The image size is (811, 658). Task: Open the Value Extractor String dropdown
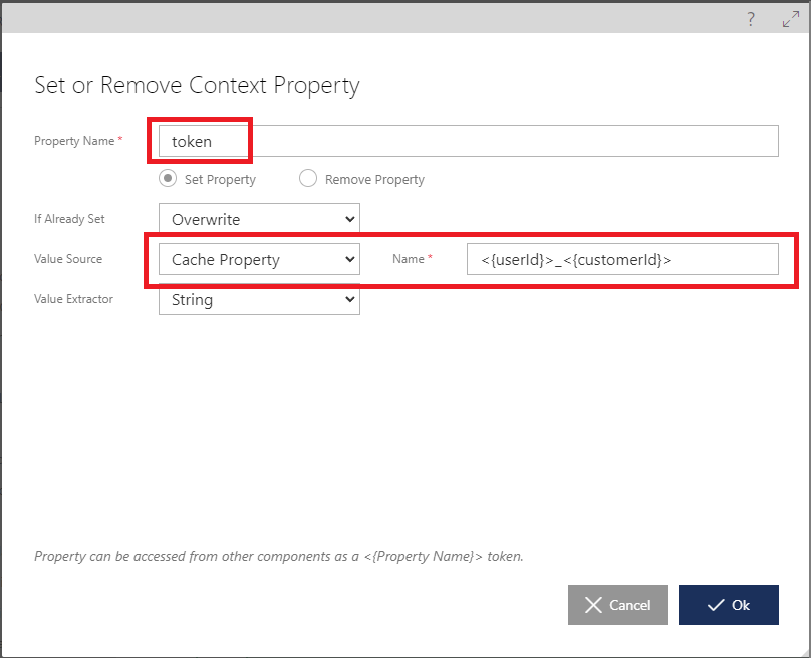259,299
